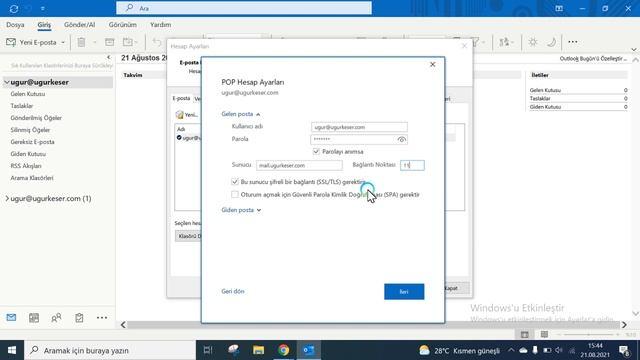Click the archive icon in the toolbar
Viewport: 640px width, 360px height.
pyautogui.click(x=109, y=42)
